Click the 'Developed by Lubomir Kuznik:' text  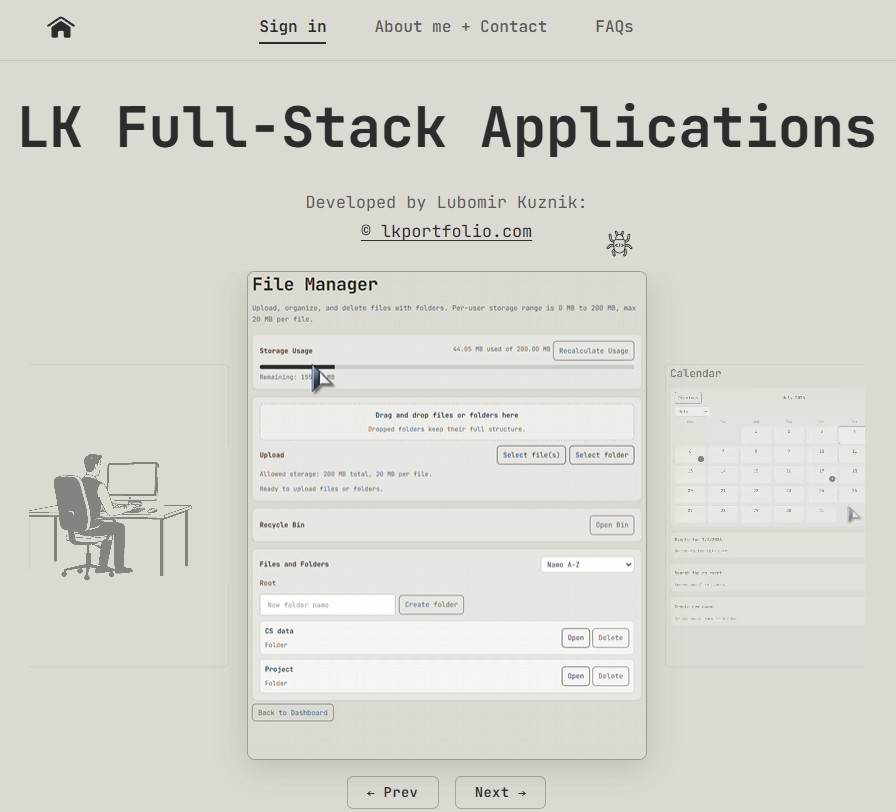coord(446,202)
